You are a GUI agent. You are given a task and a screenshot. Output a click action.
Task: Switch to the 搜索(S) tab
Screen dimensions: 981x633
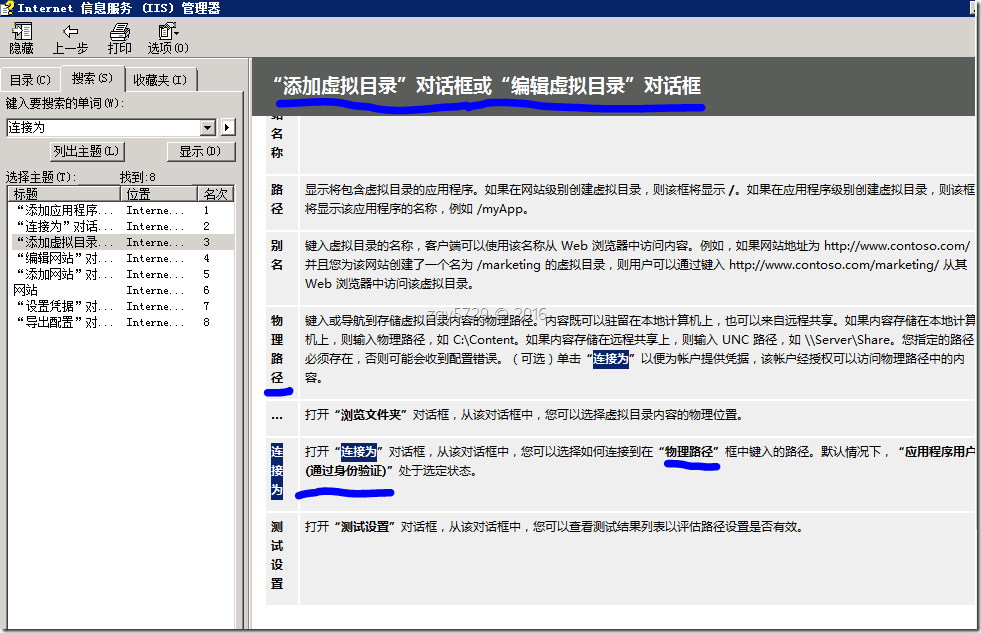click(x=92, y=78)
